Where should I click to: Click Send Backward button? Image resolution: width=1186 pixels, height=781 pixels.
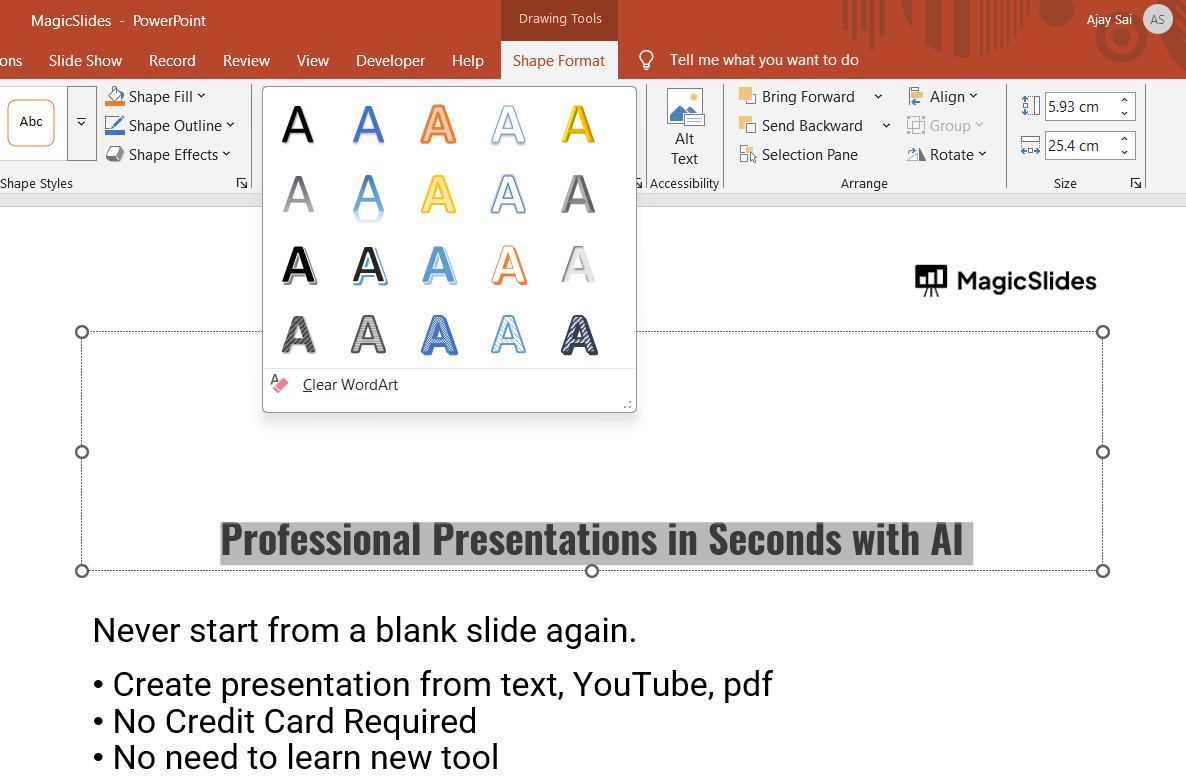coord(801,126)
